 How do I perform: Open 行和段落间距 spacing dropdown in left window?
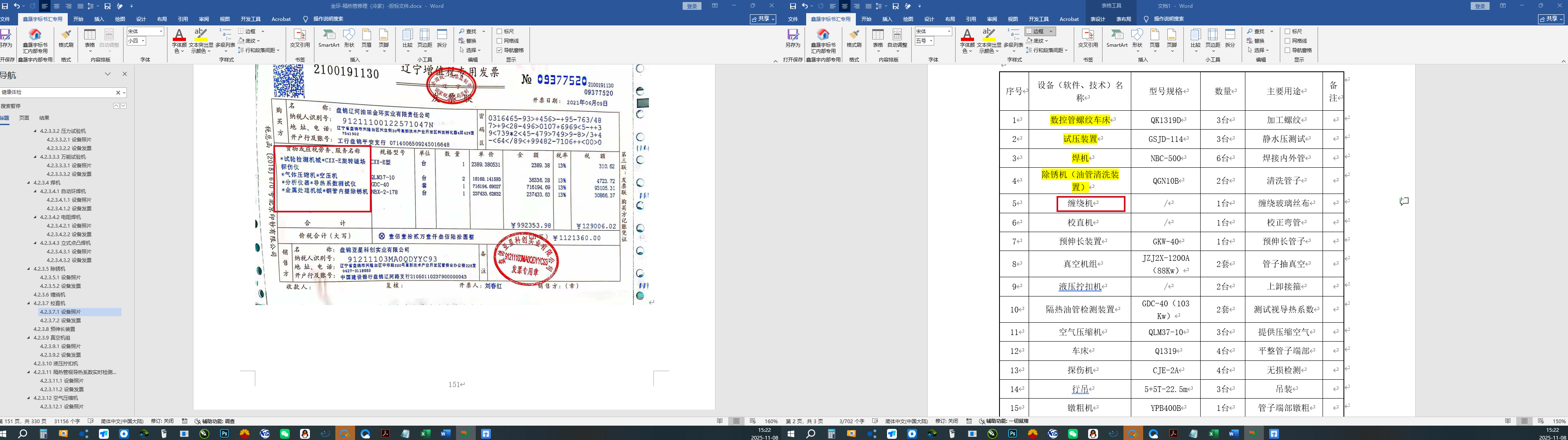tap(278, 50)
